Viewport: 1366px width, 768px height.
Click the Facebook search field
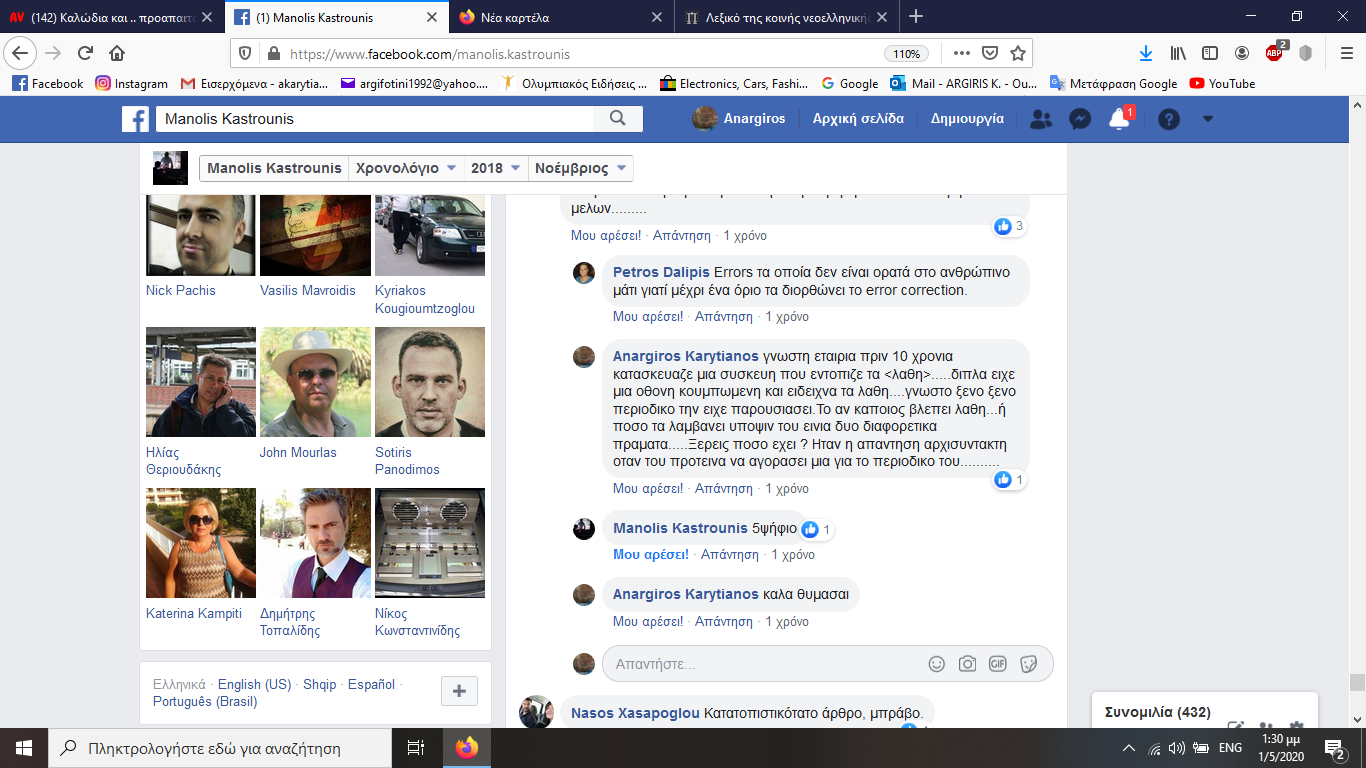click(x=375, y=119)
